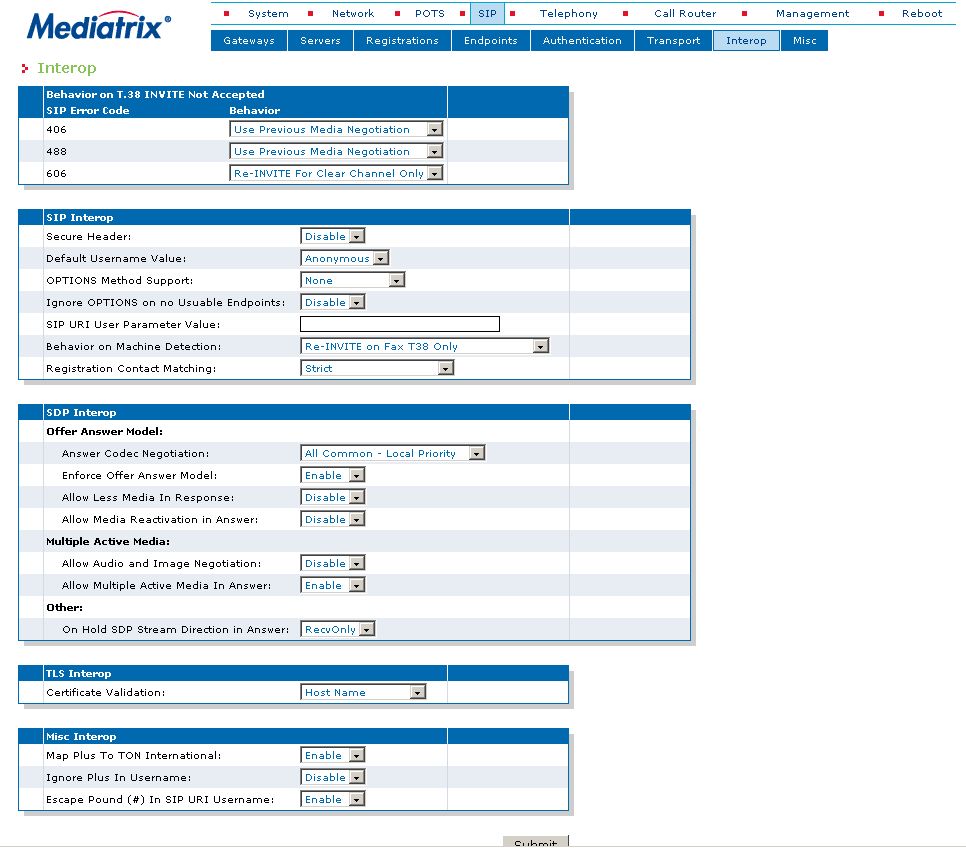966x848 pixels.
Task: Open the Registration Contact Matching dropdown
Action: click(x=377, y=369)
